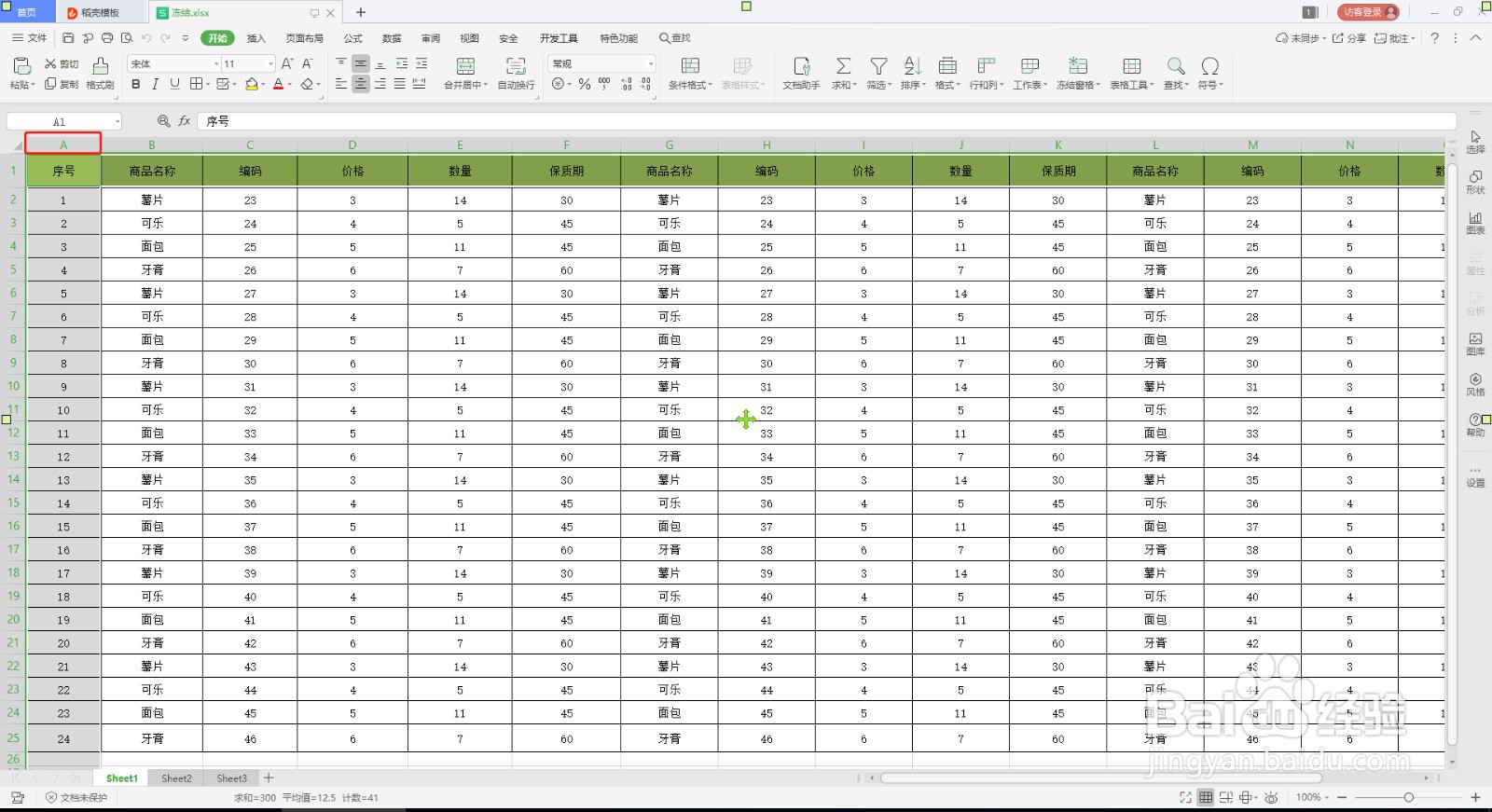This screenshot has width=1492, height=812.
Task: Click the Freeze Panes (冻结窗格) icon
Action: pyautogui.click(x=1078, y=66)
